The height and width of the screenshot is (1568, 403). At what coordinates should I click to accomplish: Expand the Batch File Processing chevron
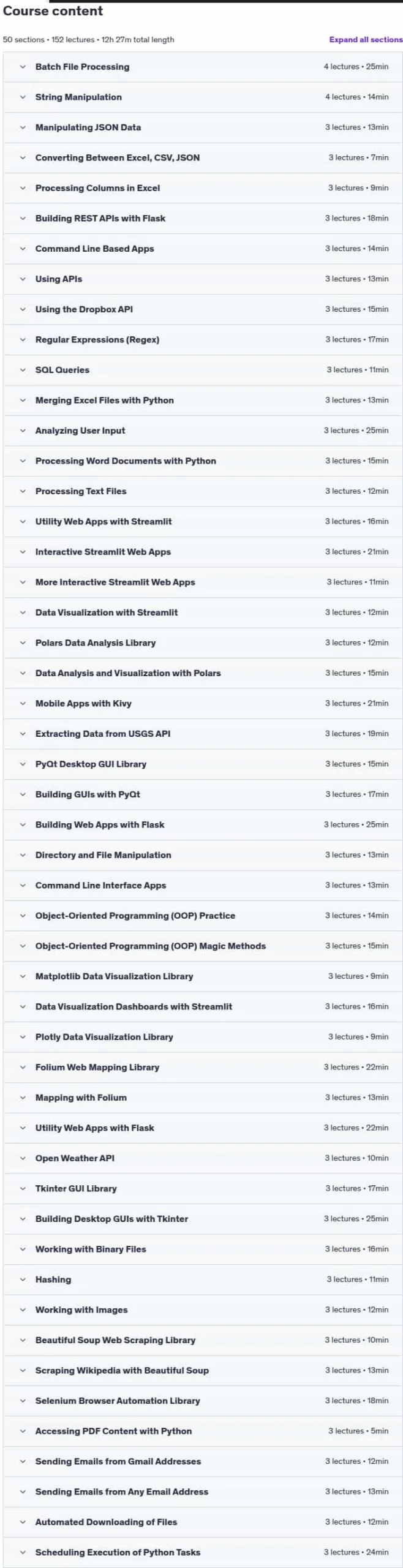[x=23, y=67]
